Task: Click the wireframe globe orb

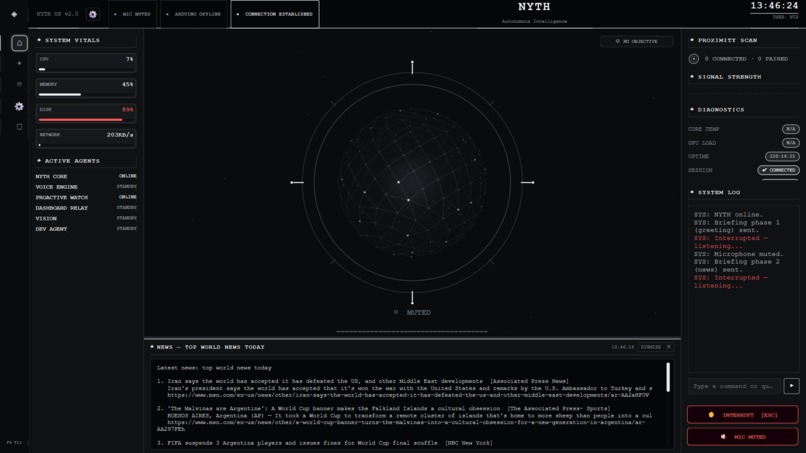Action: click(x=412, y=182)
